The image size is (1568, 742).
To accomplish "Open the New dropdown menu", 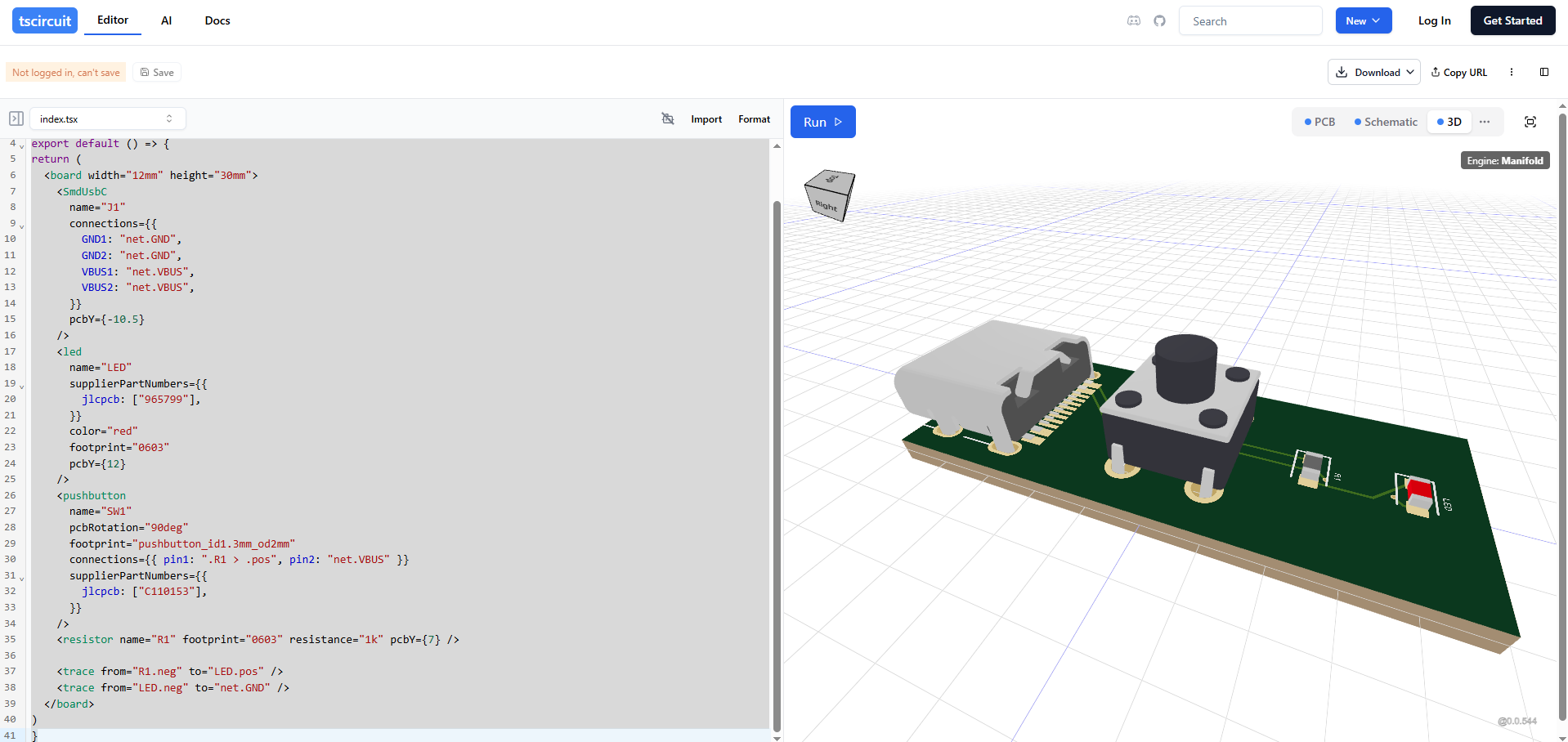I will [x=1363, y=21].
